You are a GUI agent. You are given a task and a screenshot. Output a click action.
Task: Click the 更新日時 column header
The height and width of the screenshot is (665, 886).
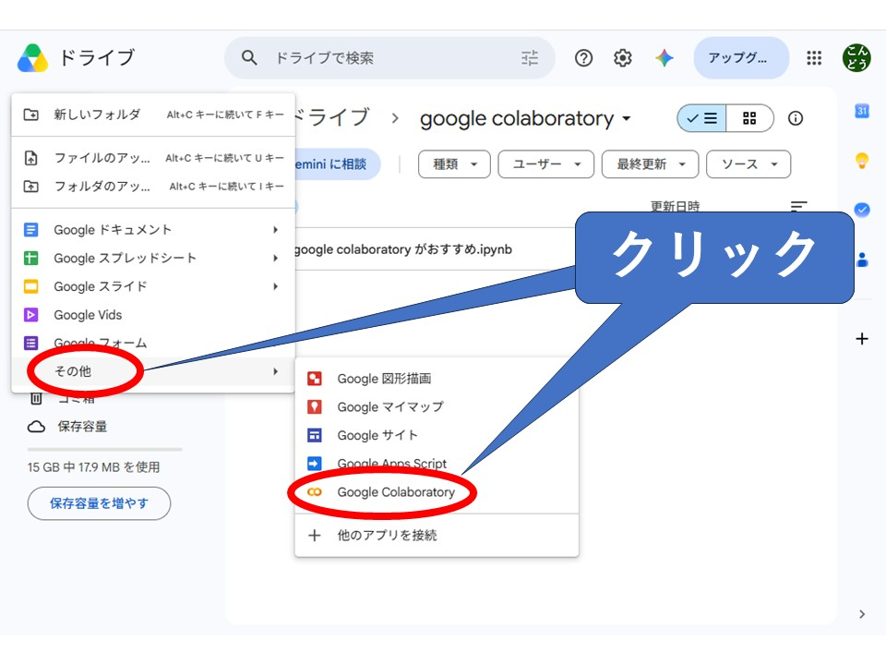(x=675, y=206)
